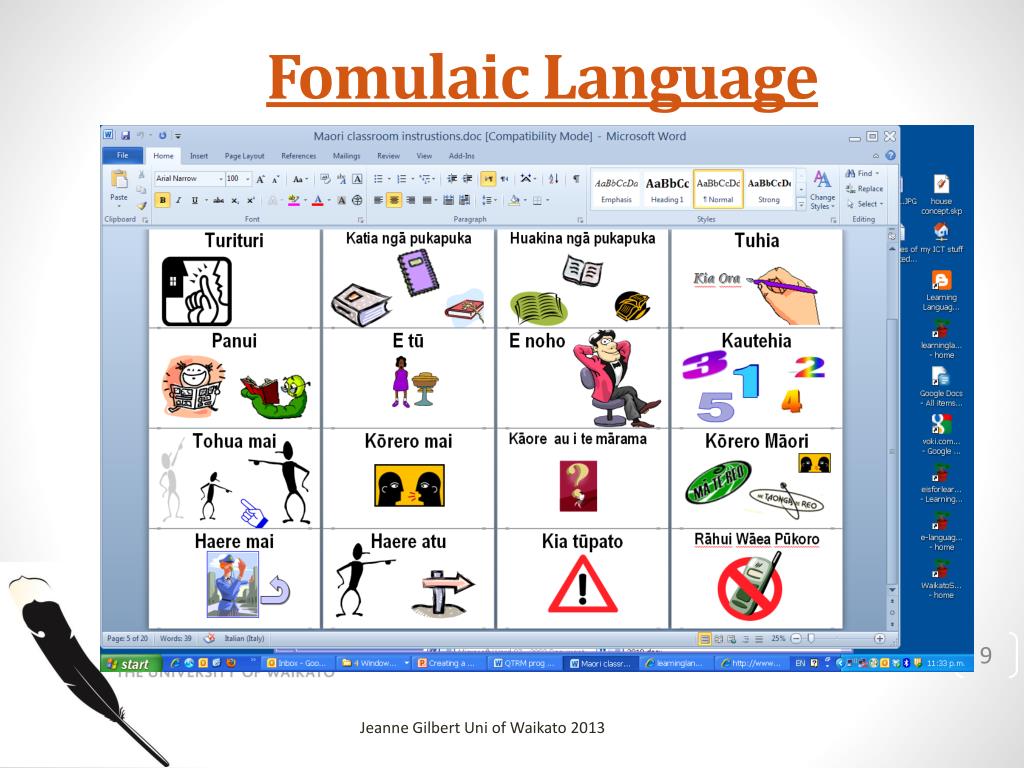Image resolution: width=1024 pixels, height=768 pixels.
Task: Open Paragraph dialog launcher
Action: pos(581,220)
